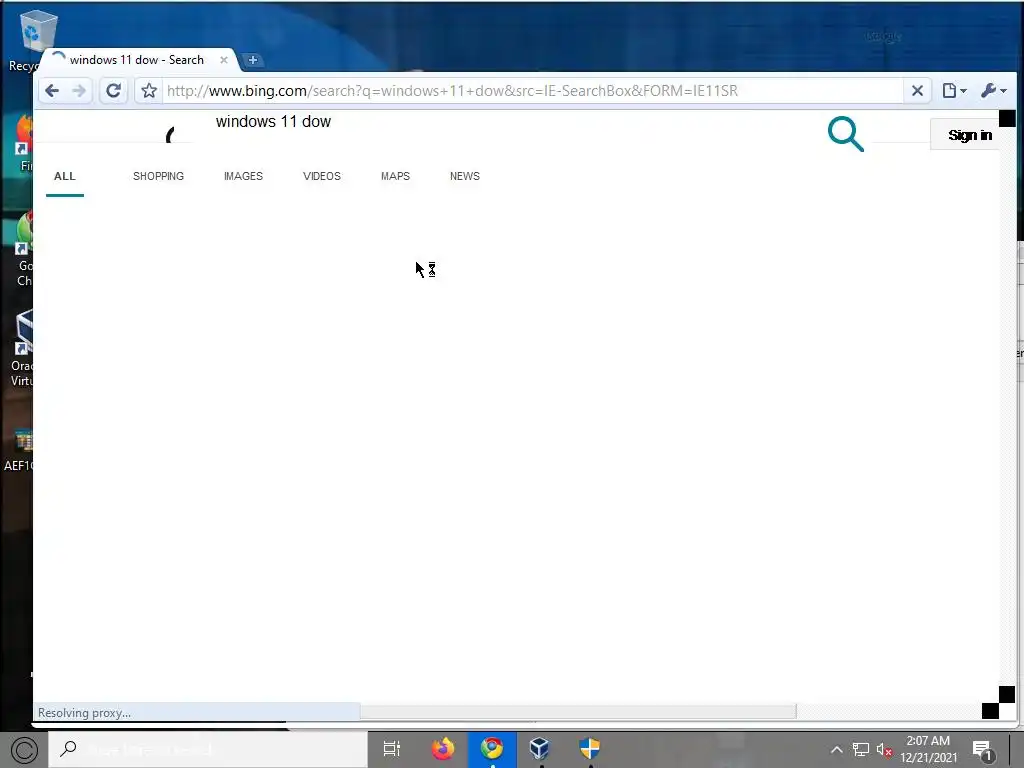
Task: Open Task View on the taskbar
Action: coord(391,749)
